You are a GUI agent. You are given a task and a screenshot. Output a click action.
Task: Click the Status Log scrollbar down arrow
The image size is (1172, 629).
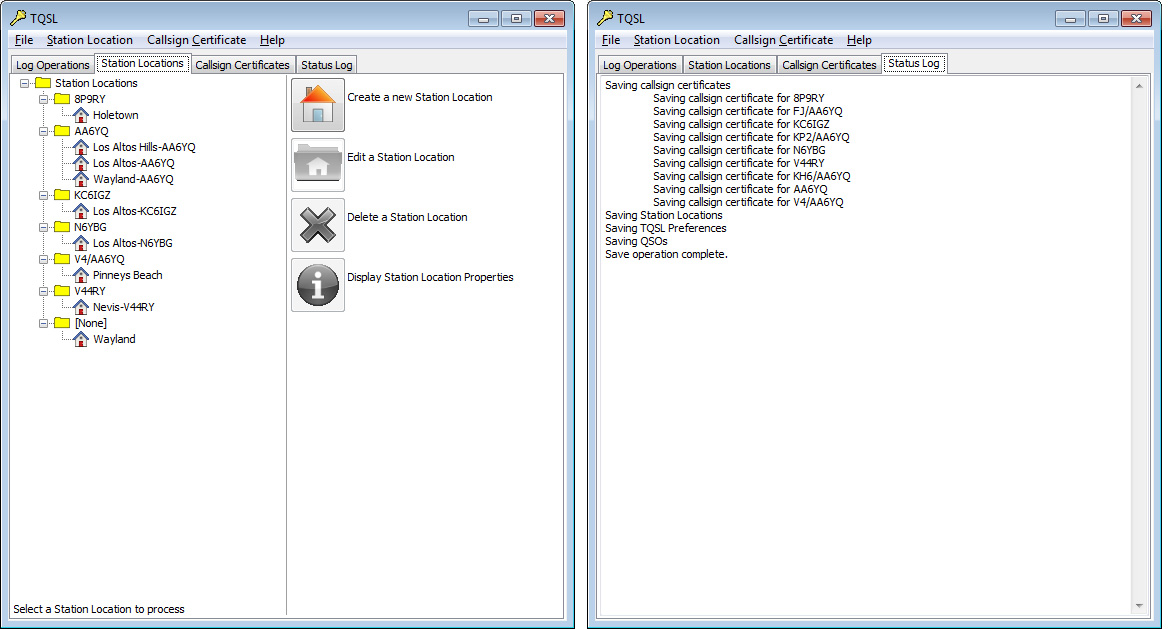(1139, 605)
